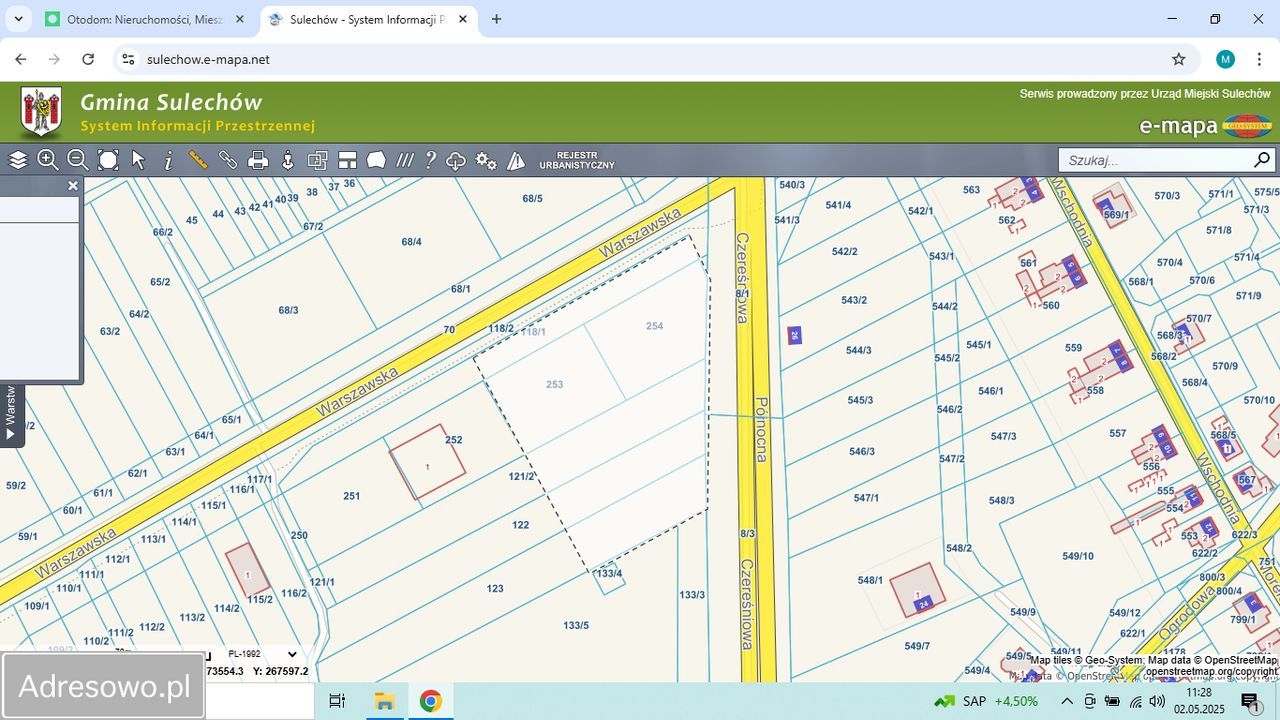Screen dimensions: 1280x720
Task: Open Rejestr Urbanistyczny
Action: click(577, 160)
